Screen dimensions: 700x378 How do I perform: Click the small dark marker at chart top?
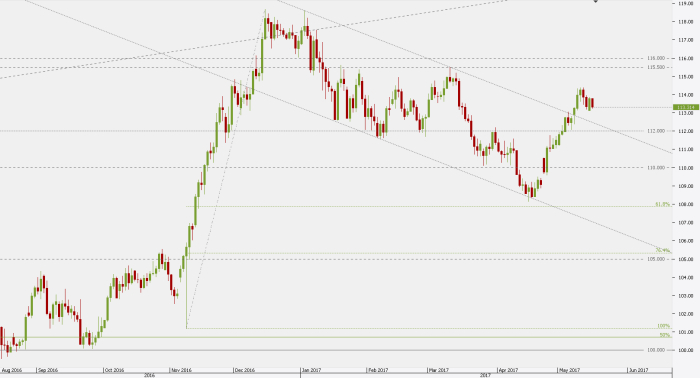pos(595,1)
